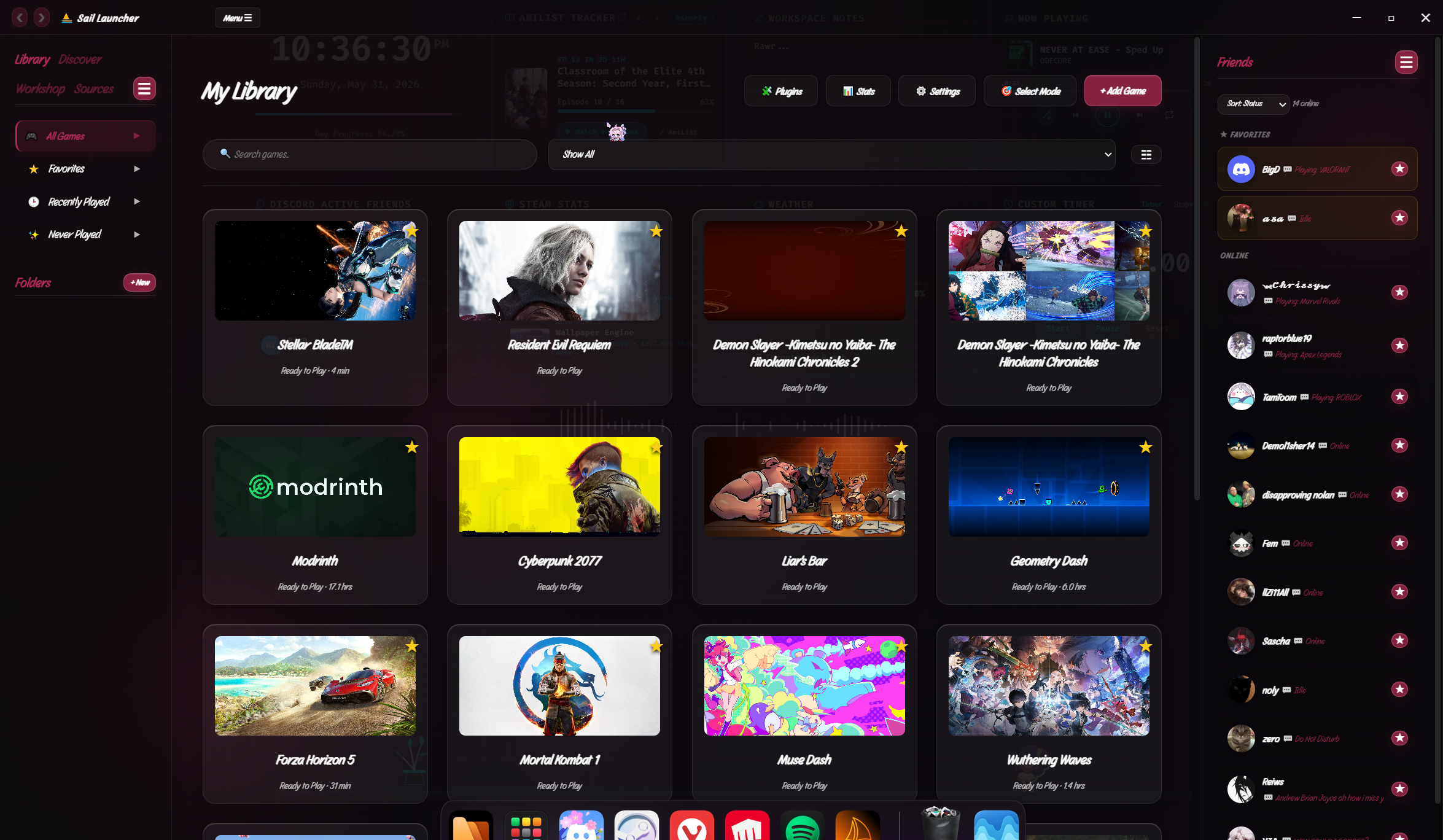This screenshot has height=840, width=1443.
Task: Click the Mortal Kombat 1 title
Action: (x=559, y=760)
